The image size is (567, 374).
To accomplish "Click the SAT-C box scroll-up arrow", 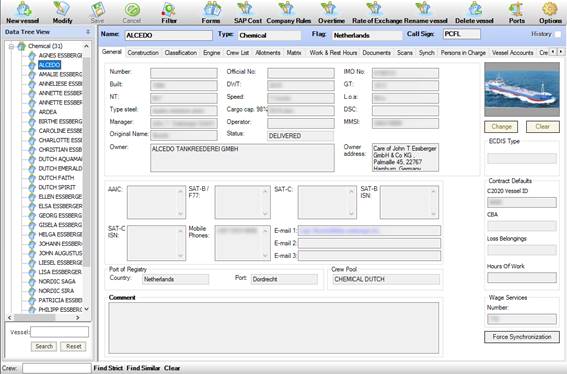I will coord(351,191).
